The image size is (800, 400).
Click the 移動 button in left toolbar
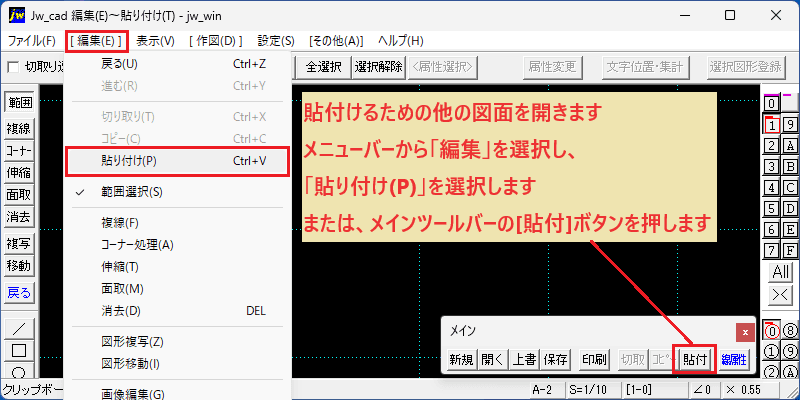19,266
